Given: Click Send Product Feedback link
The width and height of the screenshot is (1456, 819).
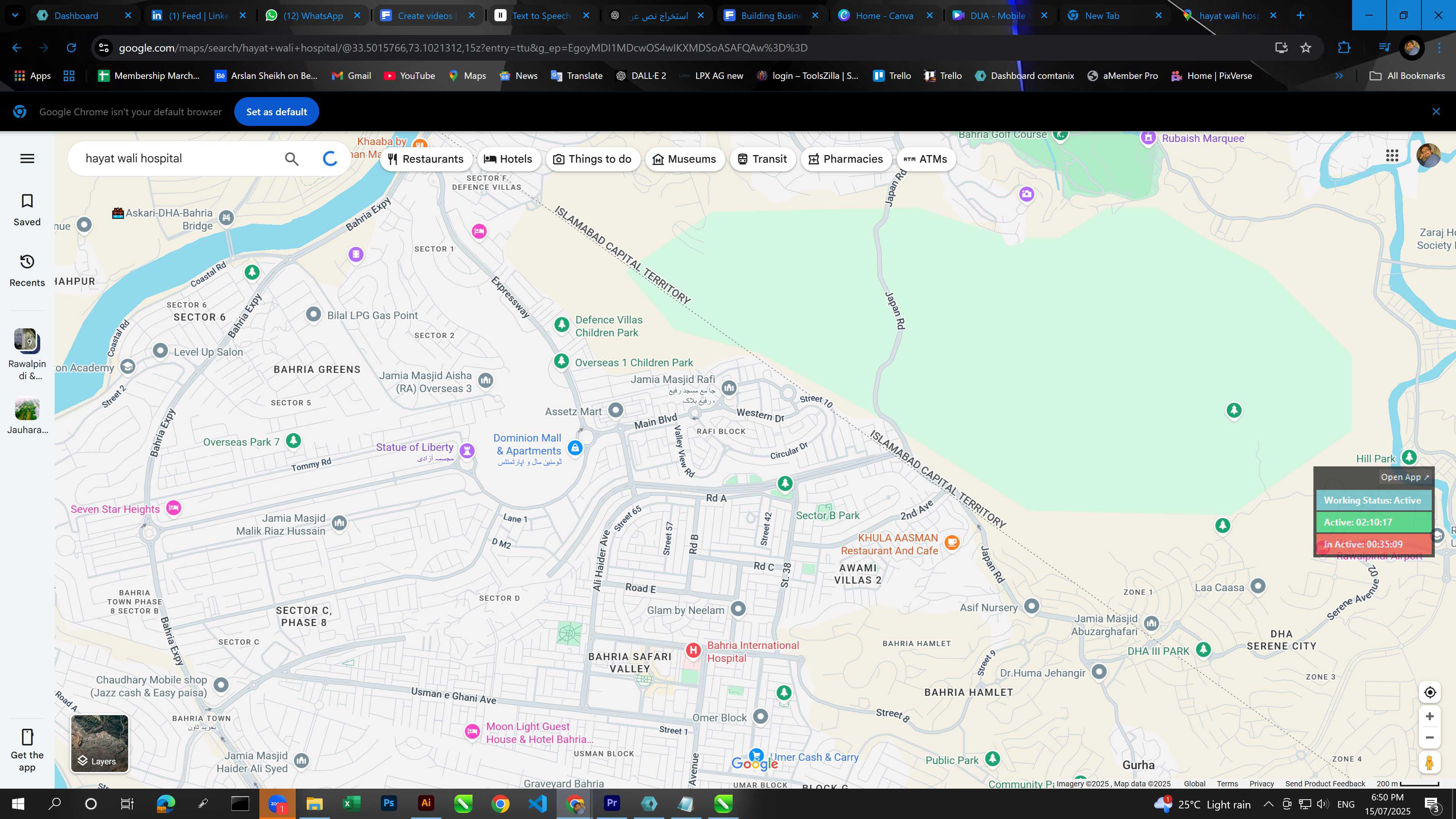Looking at the screenshot, I should tap(1325, 784).
